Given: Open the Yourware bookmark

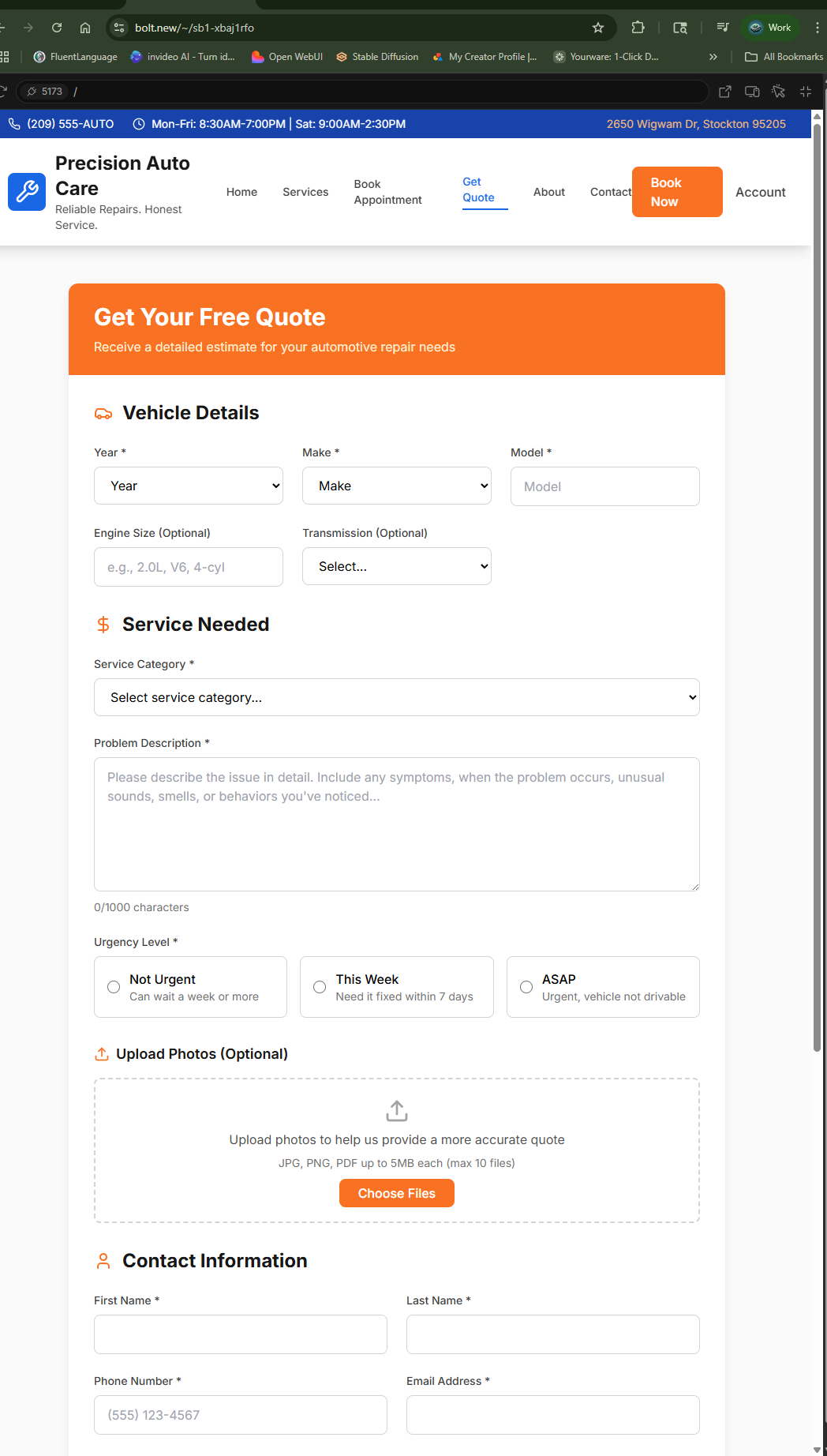Looking at the screenshot, I should (x=606, y=57).
